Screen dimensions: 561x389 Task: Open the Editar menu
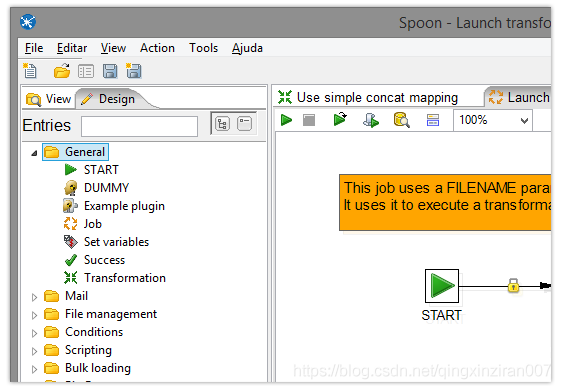(72, 48)
